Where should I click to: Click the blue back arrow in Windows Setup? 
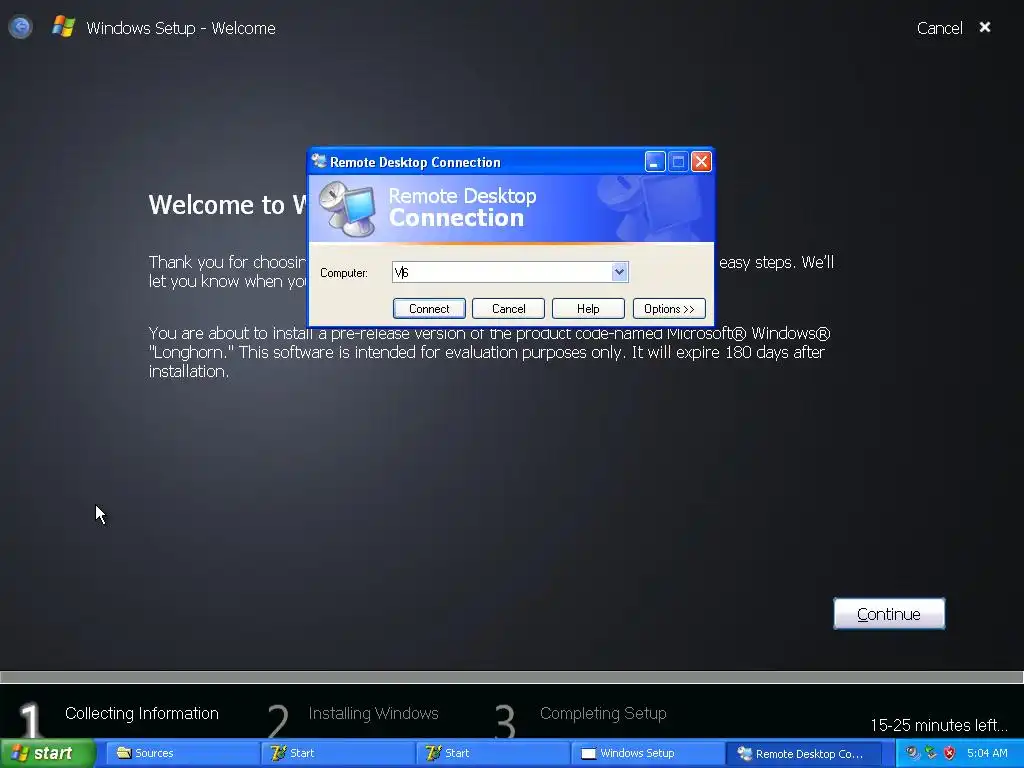(20, 27)
